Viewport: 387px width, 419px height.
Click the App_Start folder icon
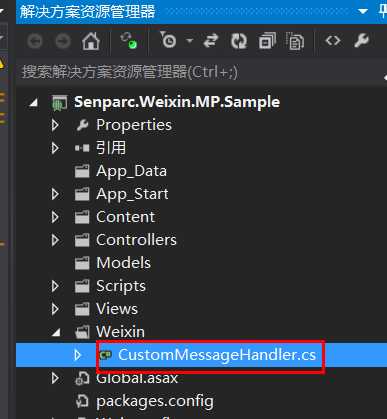82,194
